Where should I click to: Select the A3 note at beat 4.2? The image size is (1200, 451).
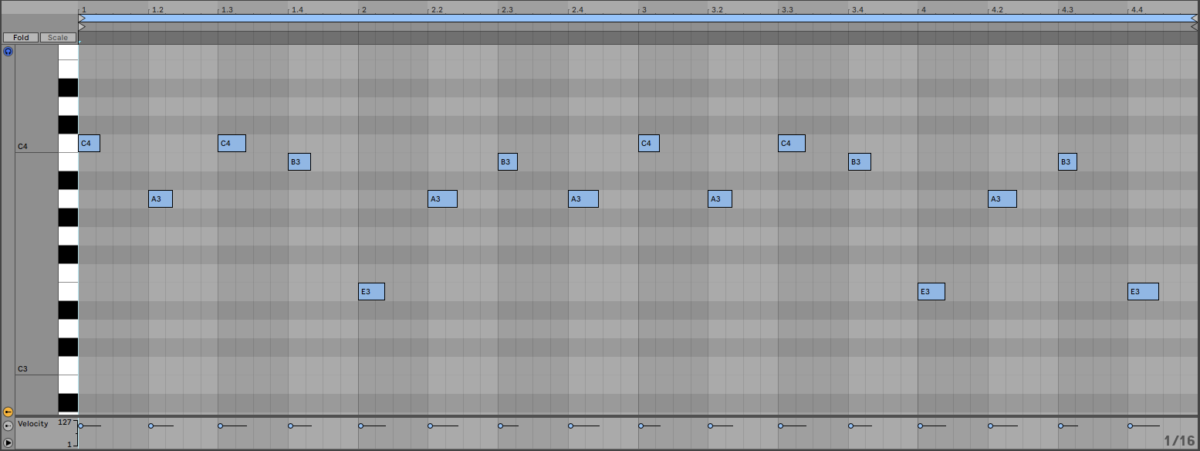point(1002,199)
